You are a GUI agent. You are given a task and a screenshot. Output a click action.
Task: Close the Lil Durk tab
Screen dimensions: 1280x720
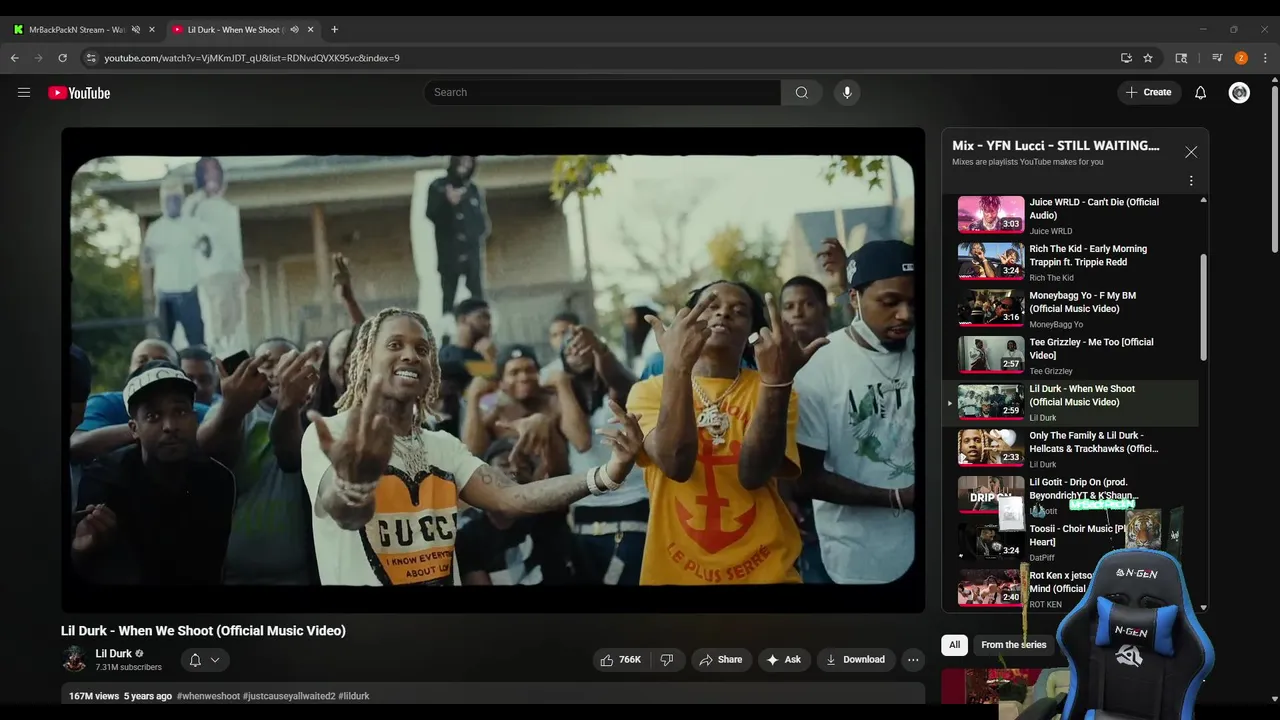(310, 30)
